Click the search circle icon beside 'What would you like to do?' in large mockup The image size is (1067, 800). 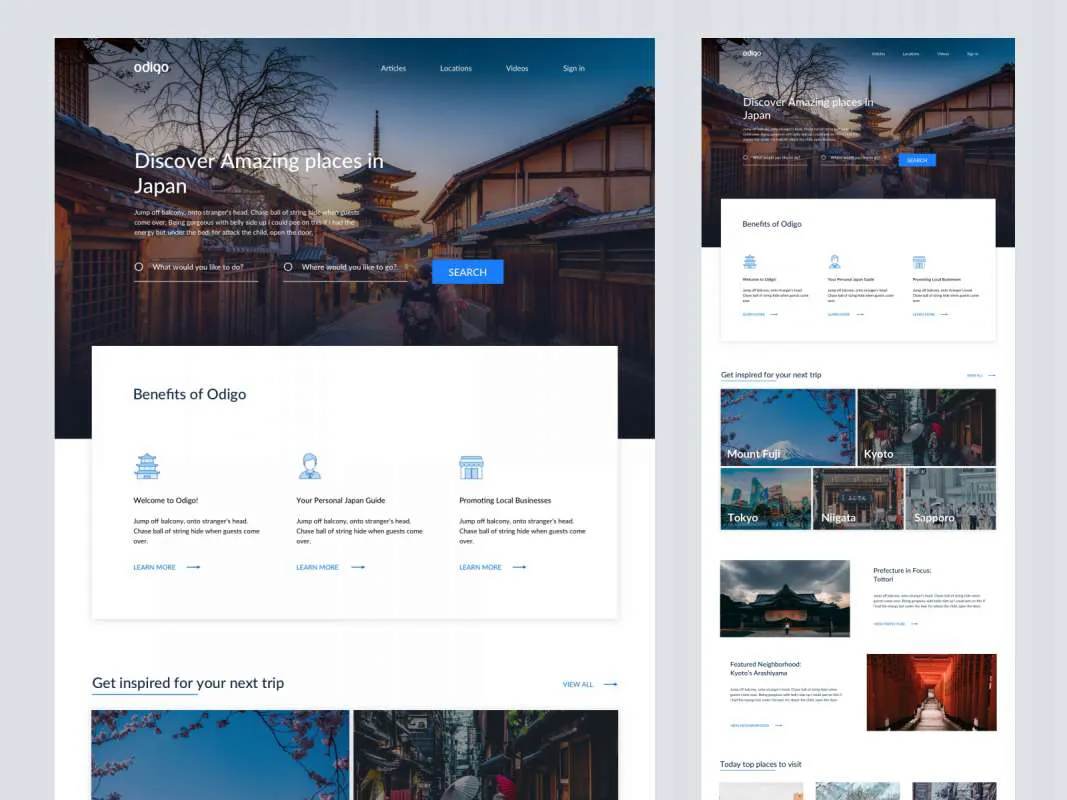tap(139, 267)
